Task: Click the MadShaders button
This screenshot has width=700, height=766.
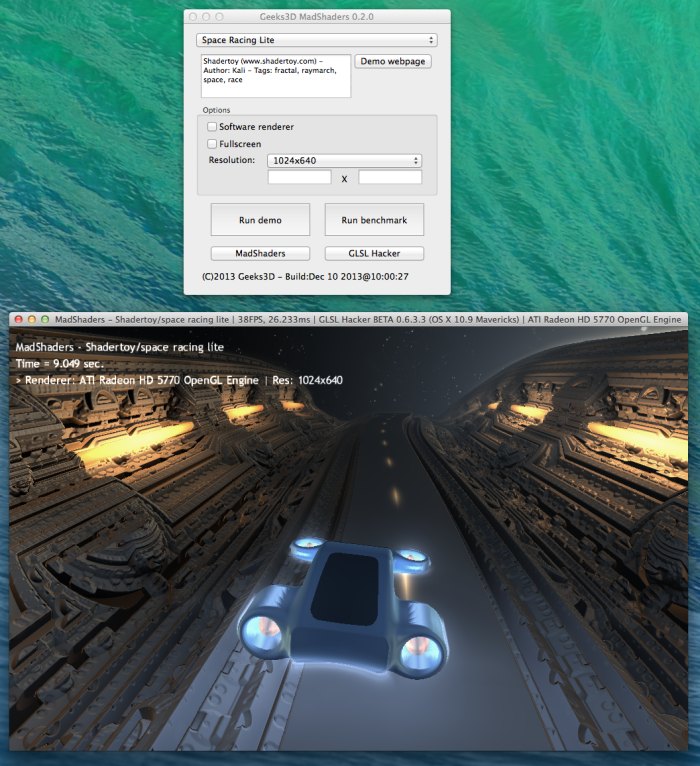Action: click(x=260, y=253)
